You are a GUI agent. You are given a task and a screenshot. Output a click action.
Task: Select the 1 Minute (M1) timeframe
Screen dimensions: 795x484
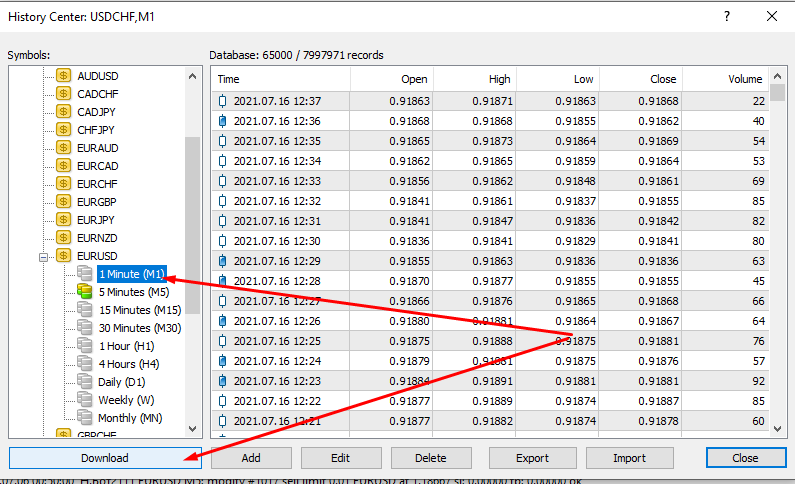132,274
